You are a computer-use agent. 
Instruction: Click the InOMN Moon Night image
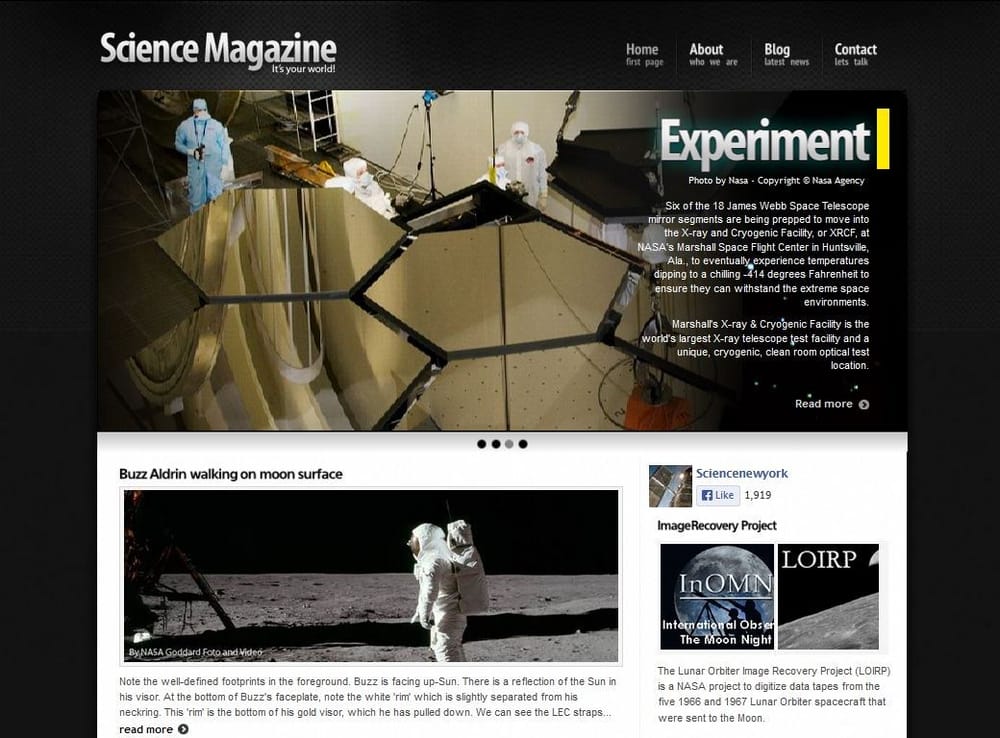pos(716,596)
